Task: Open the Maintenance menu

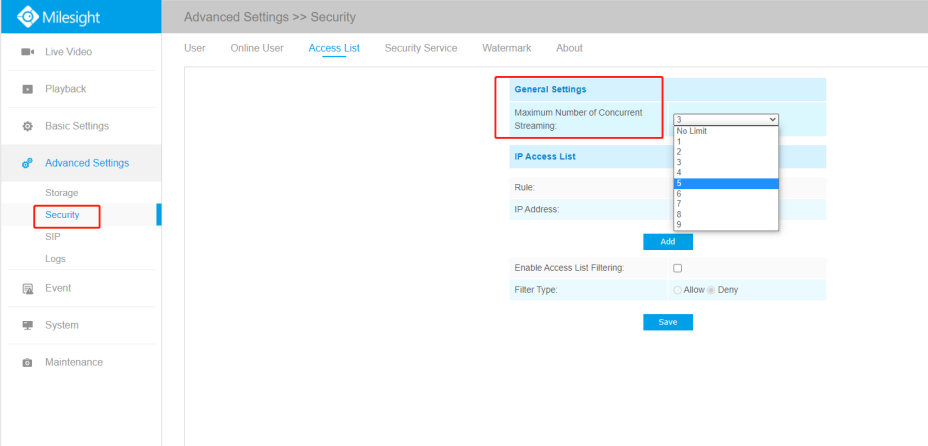Action: (x=74, y=362)
